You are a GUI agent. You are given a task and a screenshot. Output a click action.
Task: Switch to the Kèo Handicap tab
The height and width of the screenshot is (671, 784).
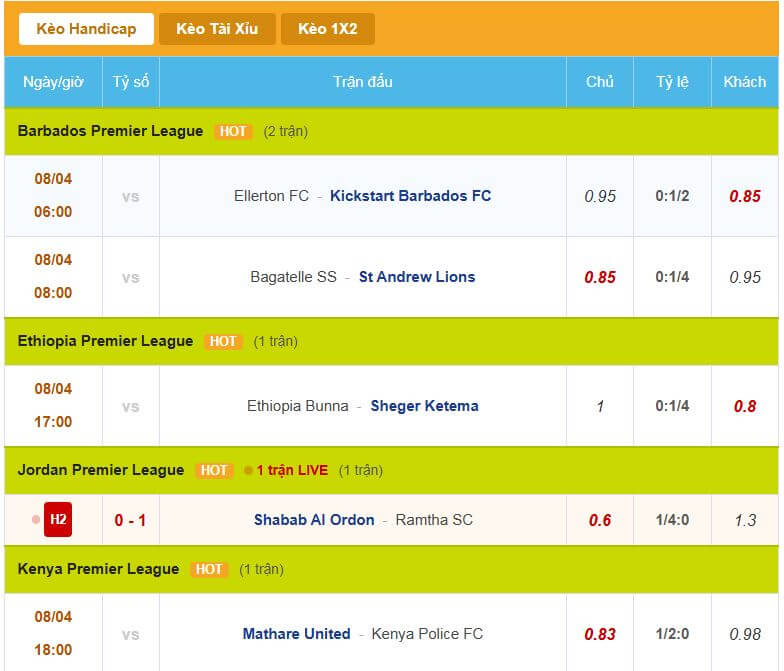pyautogui.click(x=86, y=29)
